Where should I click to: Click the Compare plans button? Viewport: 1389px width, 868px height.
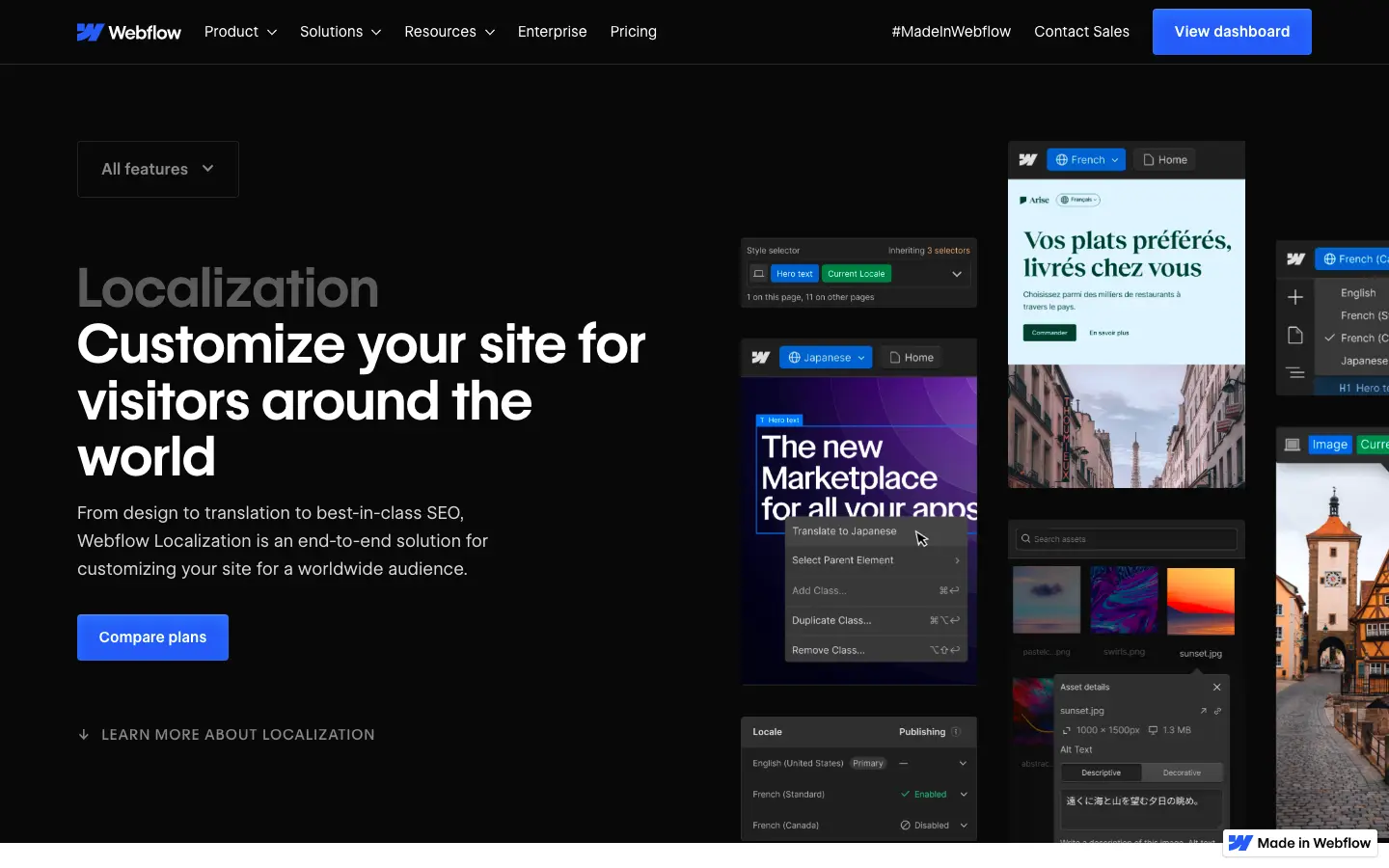(x=152, y=637)
